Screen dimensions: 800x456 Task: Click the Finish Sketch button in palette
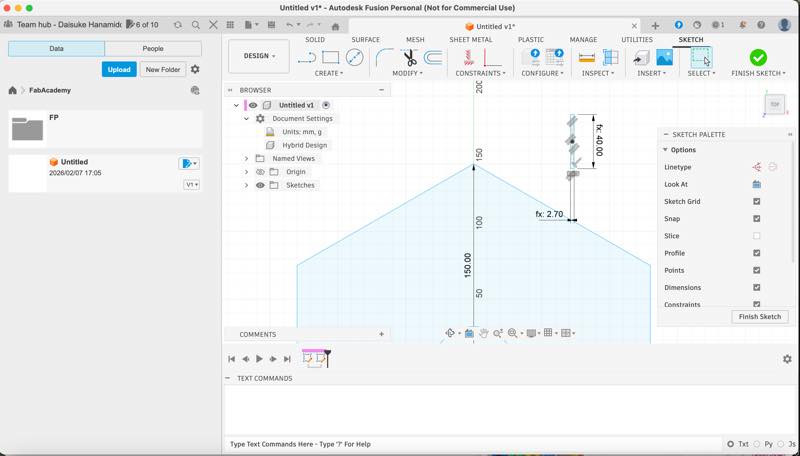pos(760,317)
